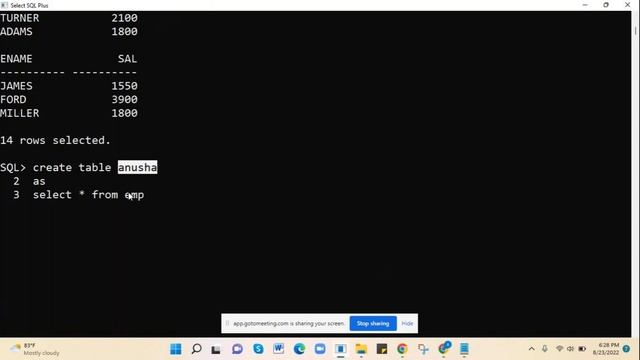Image resolution: width=640 pixels, height=360 pixels.
Task: Click the name JAMES
Action: point(16,86)
